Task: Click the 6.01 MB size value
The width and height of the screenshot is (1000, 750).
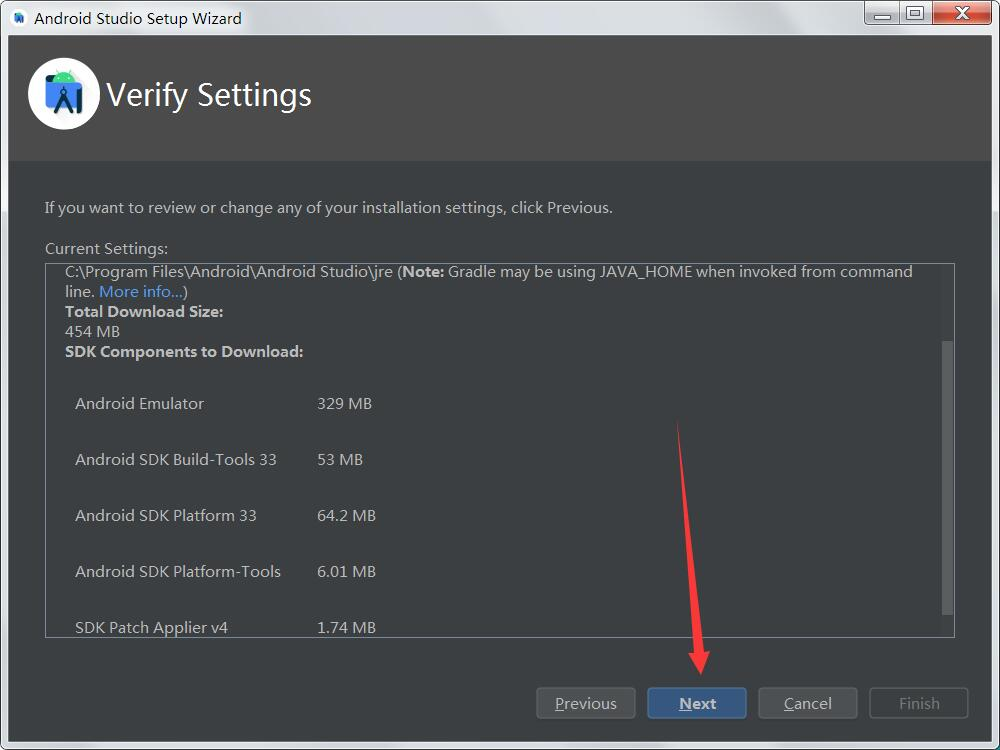Action: 346,571
